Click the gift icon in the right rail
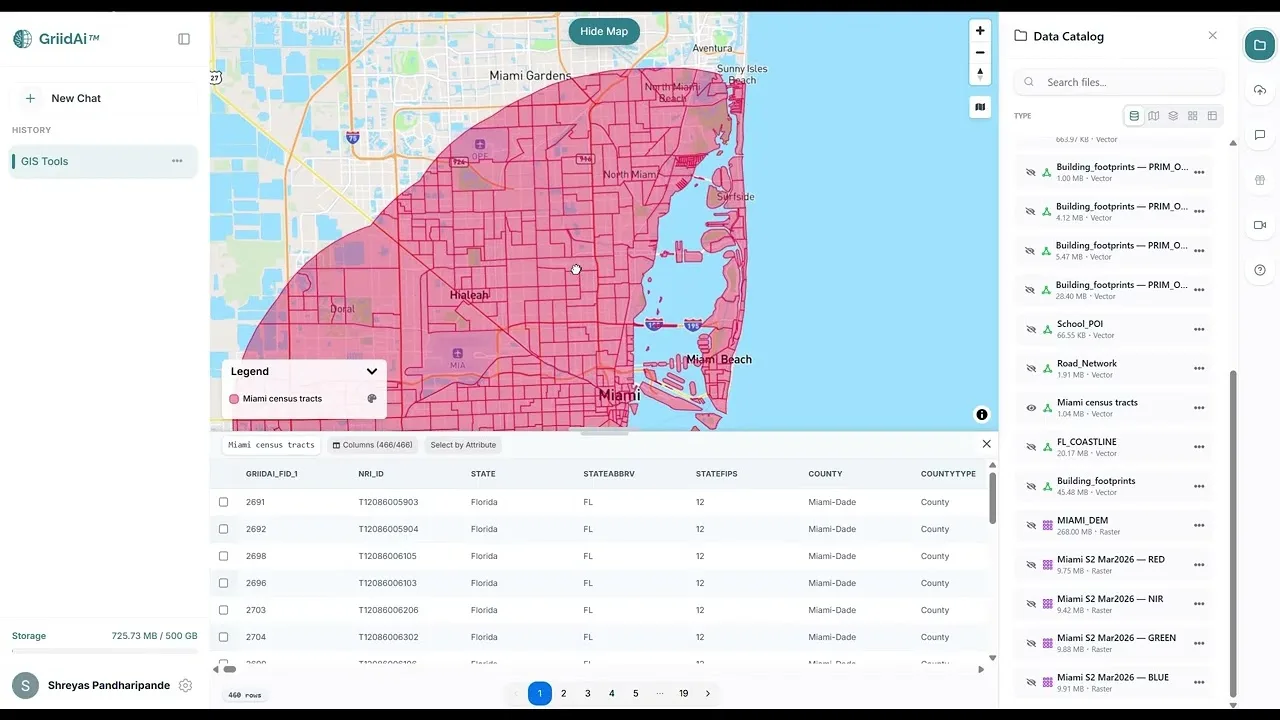The image size is (1280, 720). pyautogui.click(x=1260, y=180)
